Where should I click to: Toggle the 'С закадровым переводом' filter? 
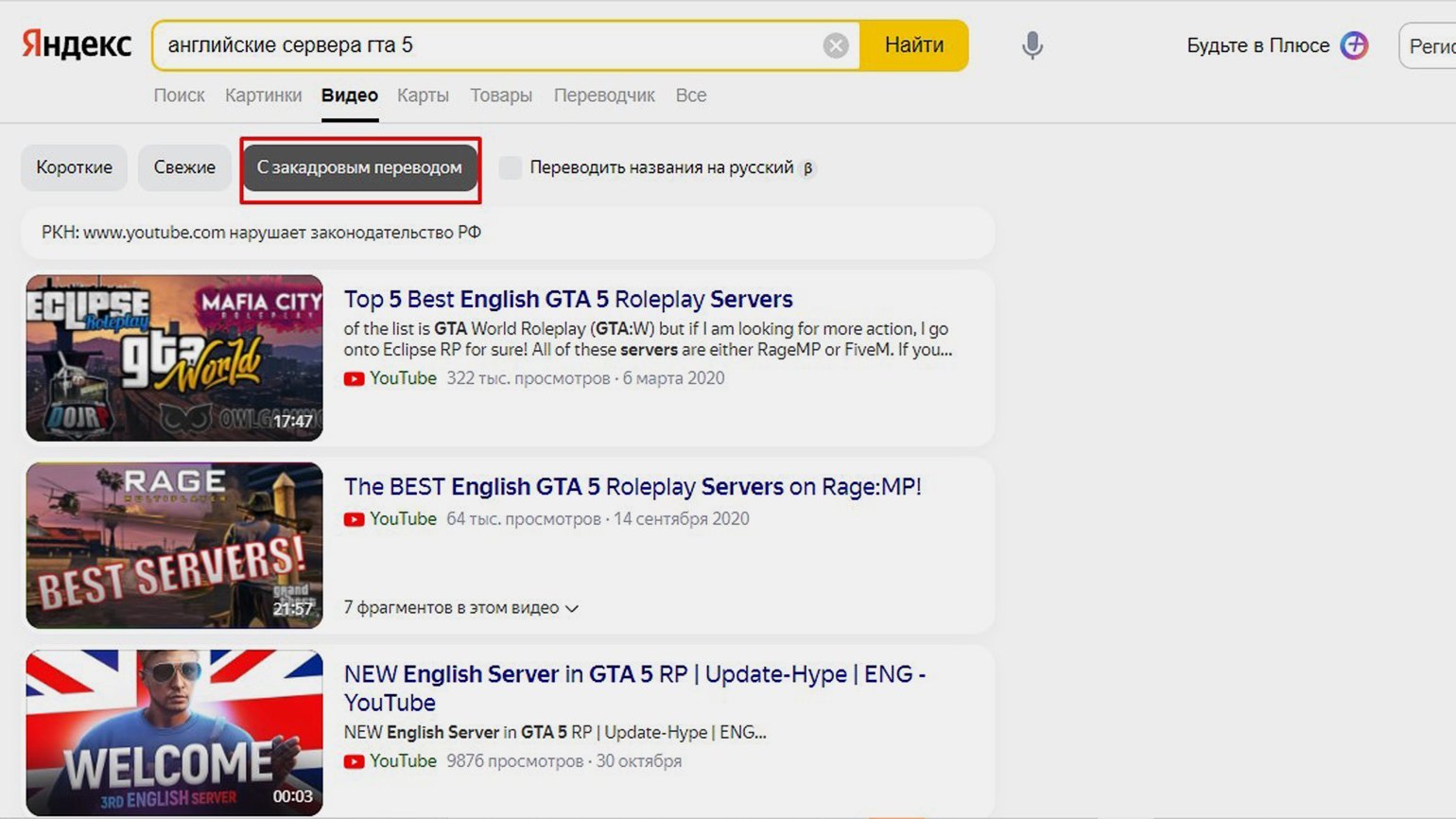(x=359, y=167)
